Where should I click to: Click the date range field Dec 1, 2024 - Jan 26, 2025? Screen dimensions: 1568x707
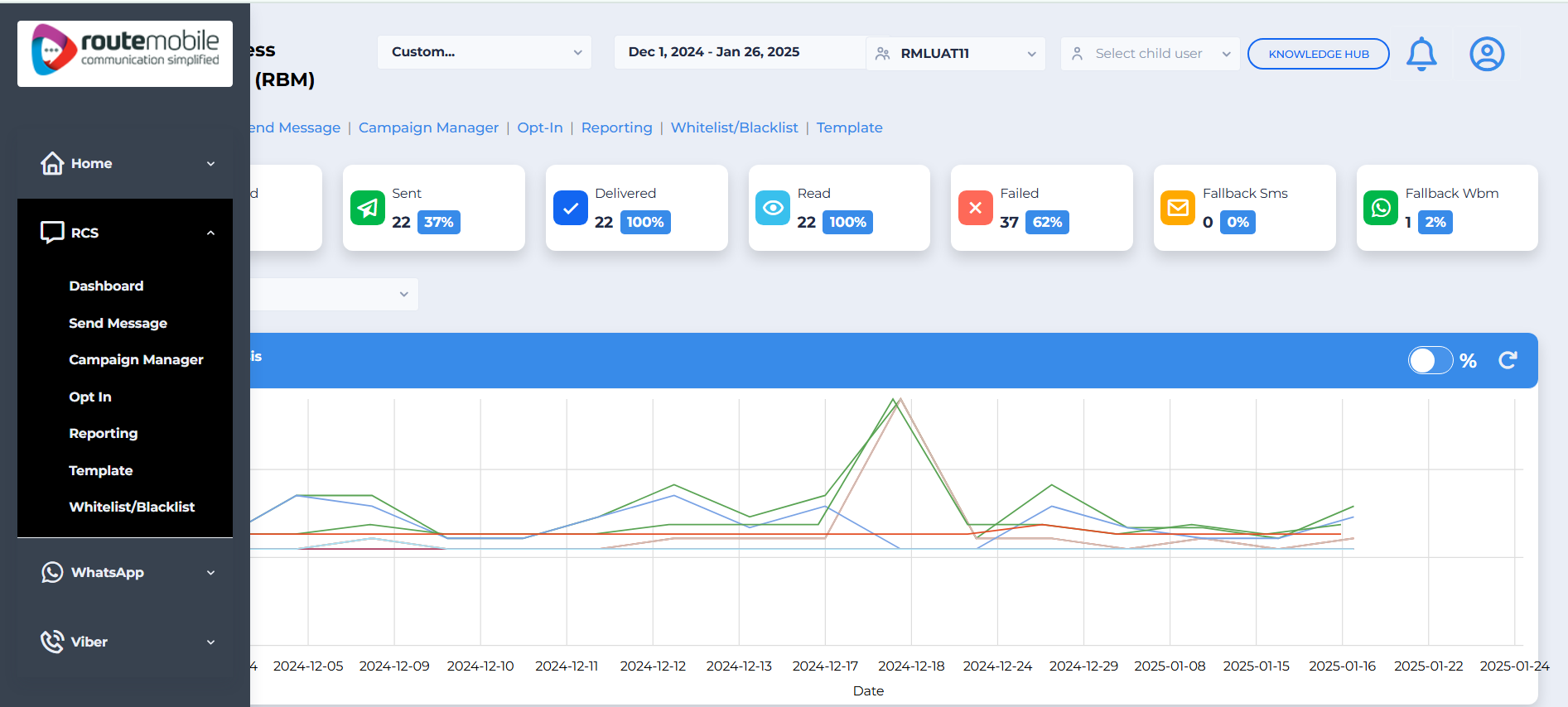pos(740,52)
